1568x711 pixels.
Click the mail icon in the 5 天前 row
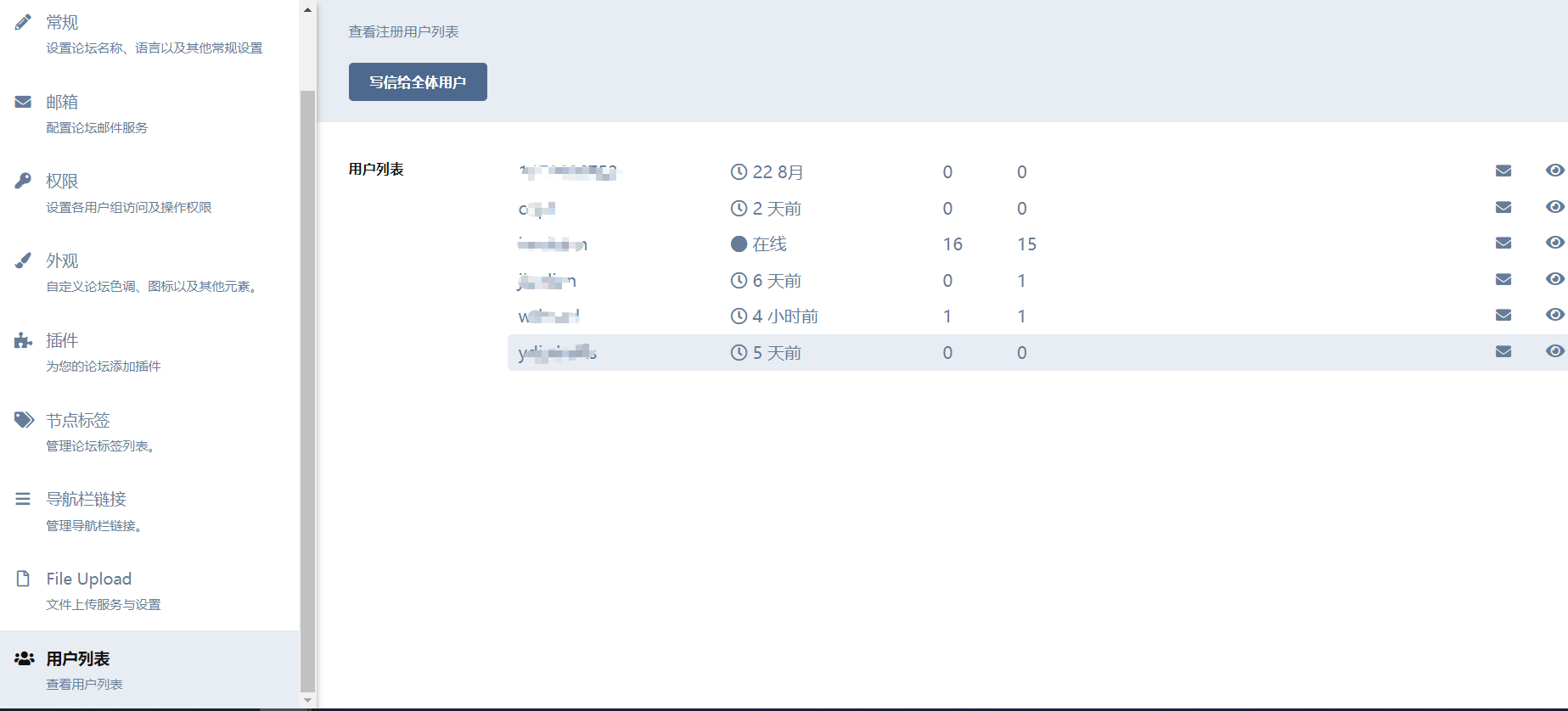click(x=1503, y=352)
